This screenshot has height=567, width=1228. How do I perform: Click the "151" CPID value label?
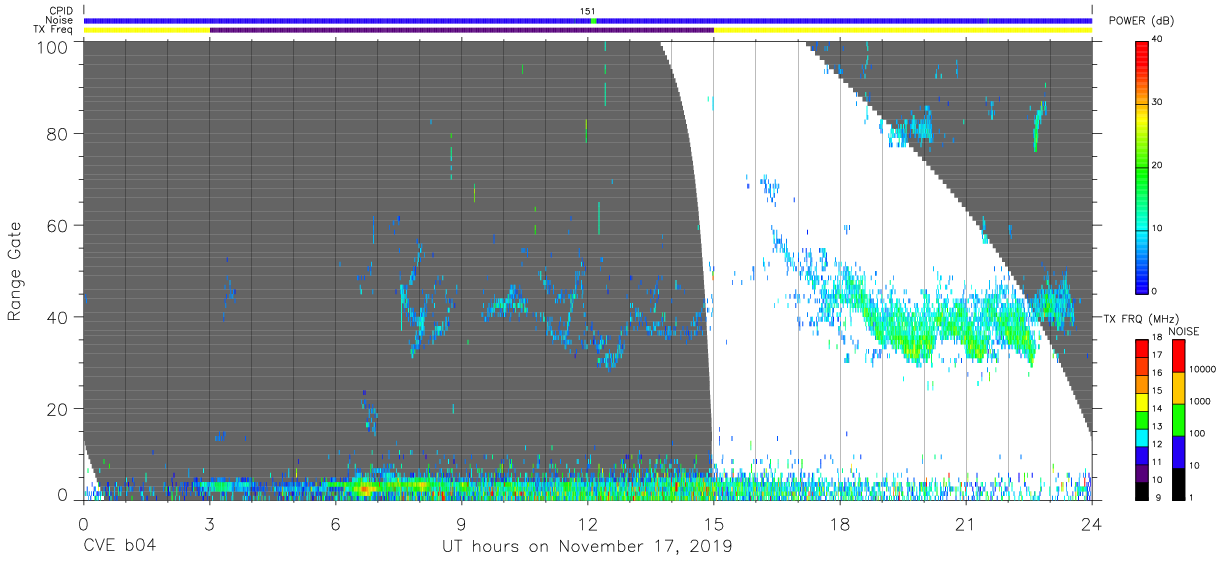click(588, 11)
